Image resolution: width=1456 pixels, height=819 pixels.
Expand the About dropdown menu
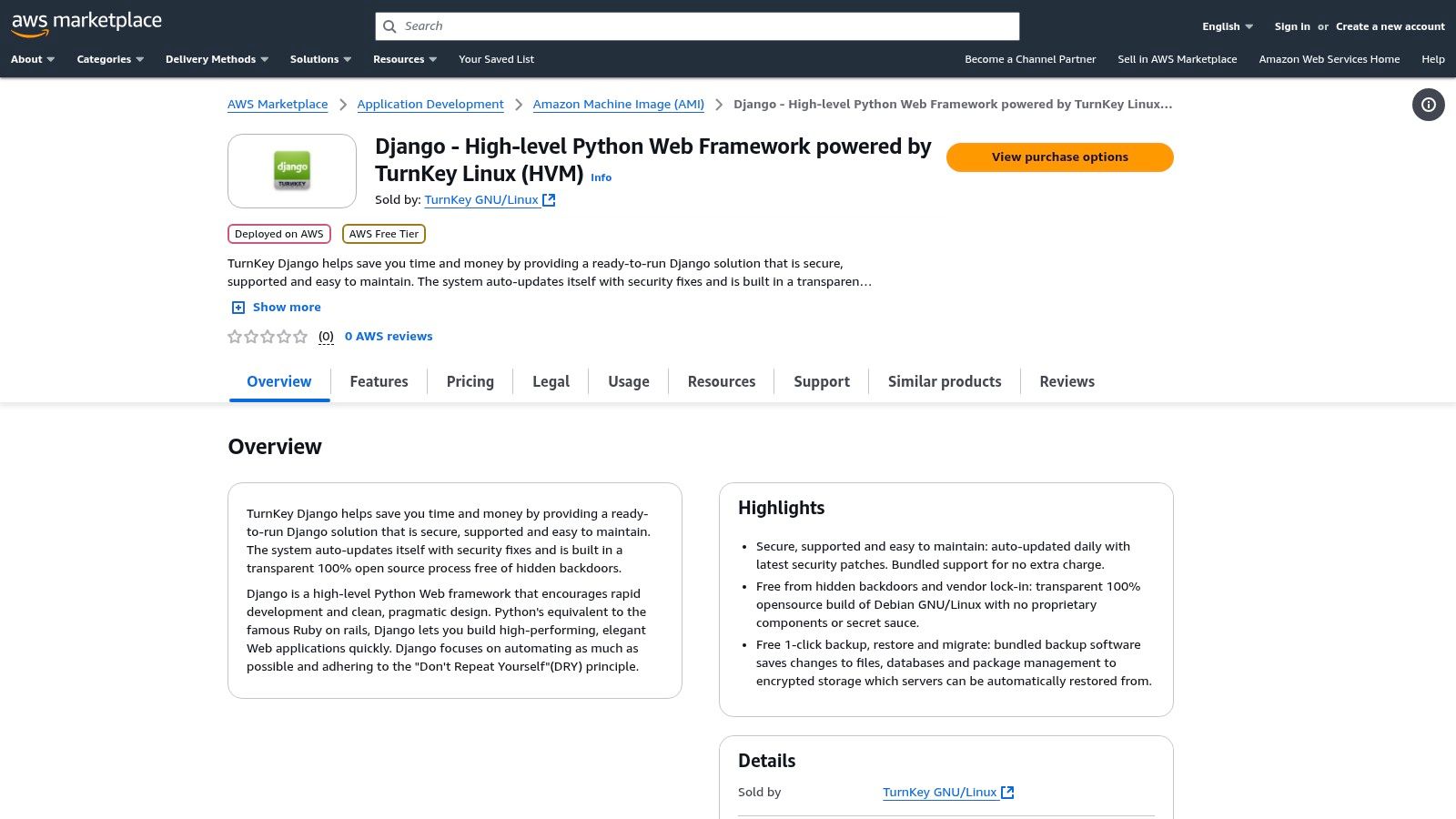(33, 59)
